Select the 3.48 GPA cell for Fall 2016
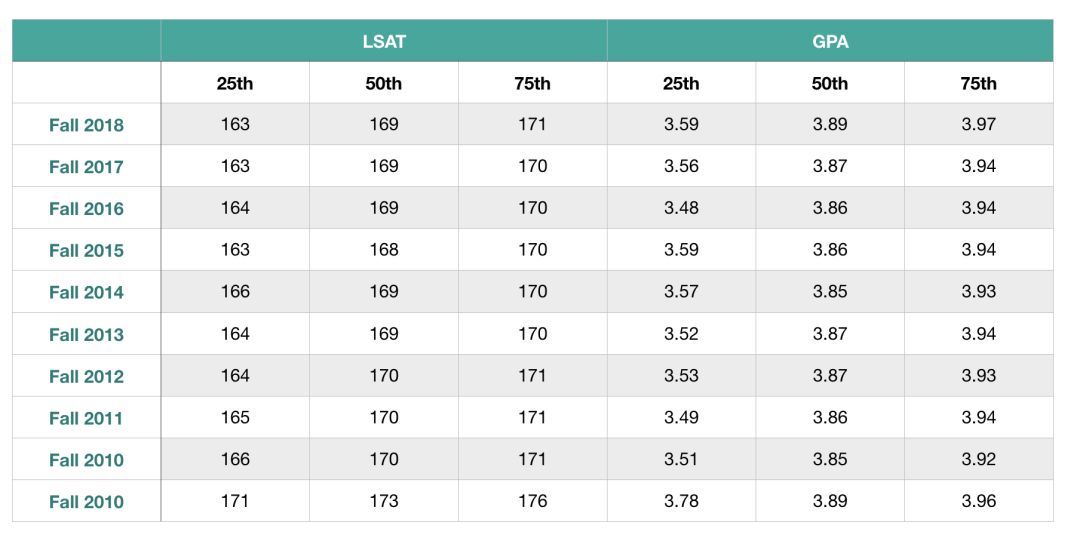This screenshot has width=1080, height=541. [681, 208]
